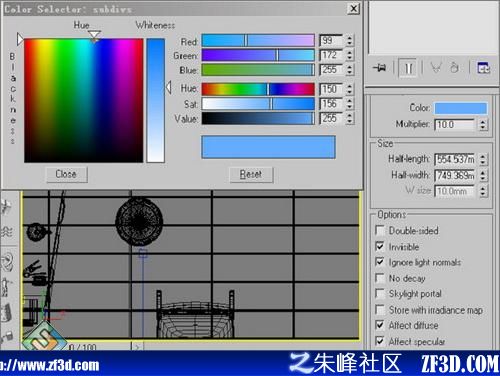Click the Green value field showing 172
Viewport: 500px width, 376px height.
[331, 55]
